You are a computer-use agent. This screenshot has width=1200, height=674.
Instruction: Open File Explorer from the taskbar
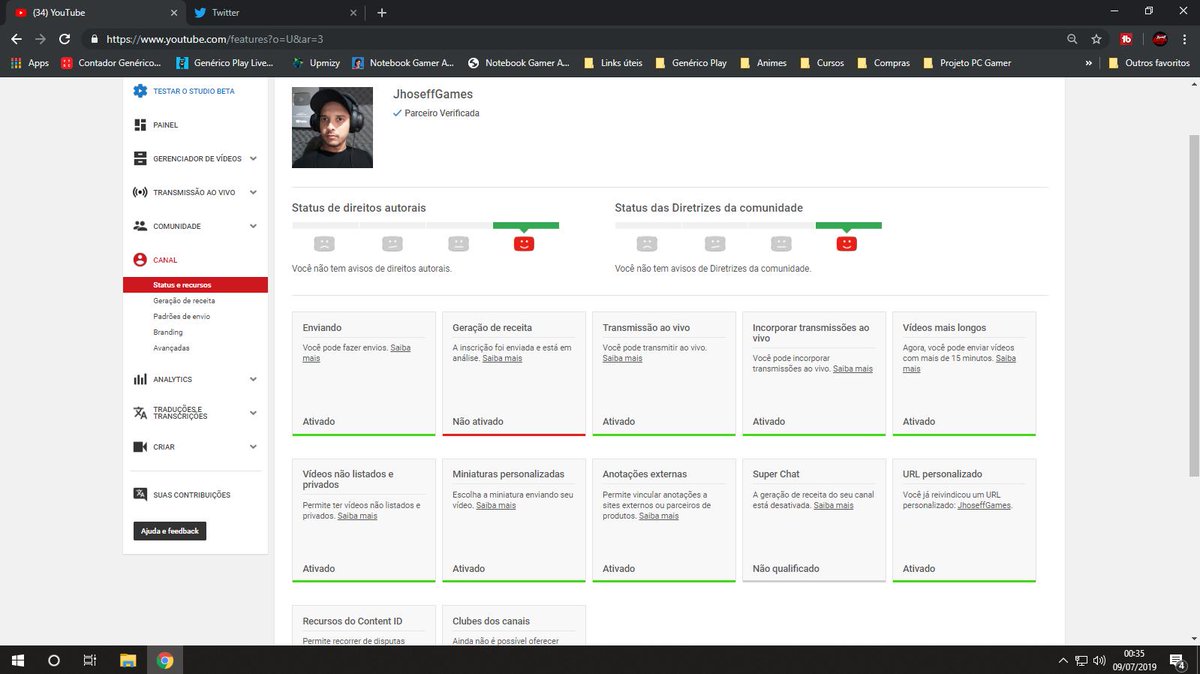127,660
